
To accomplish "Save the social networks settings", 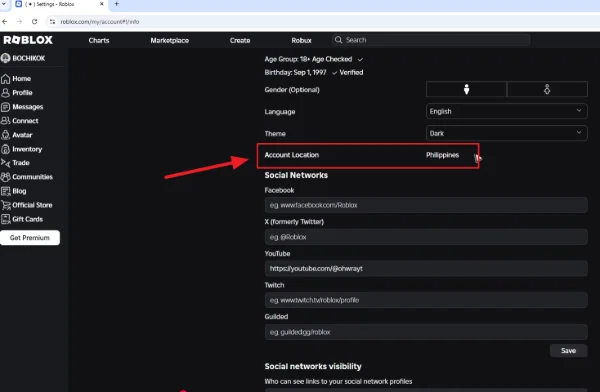I will [x=568, y=351].
